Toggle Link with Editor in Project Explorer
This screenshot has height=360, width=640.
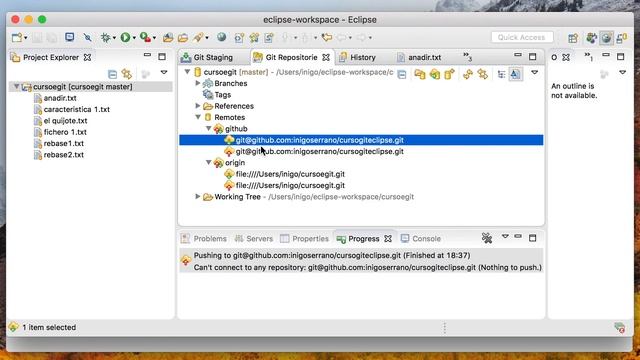click(127, 74)
